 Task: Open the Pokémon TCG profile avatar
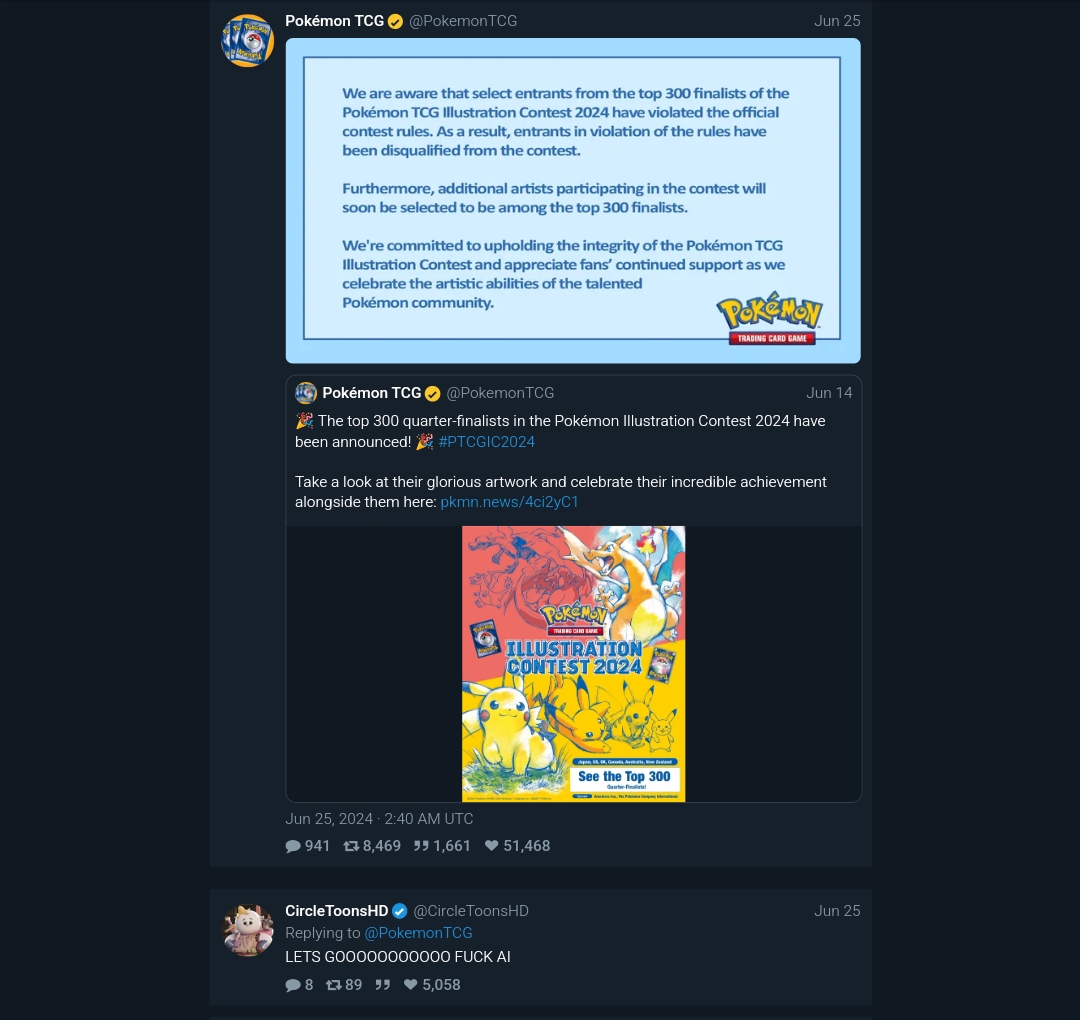247,41
